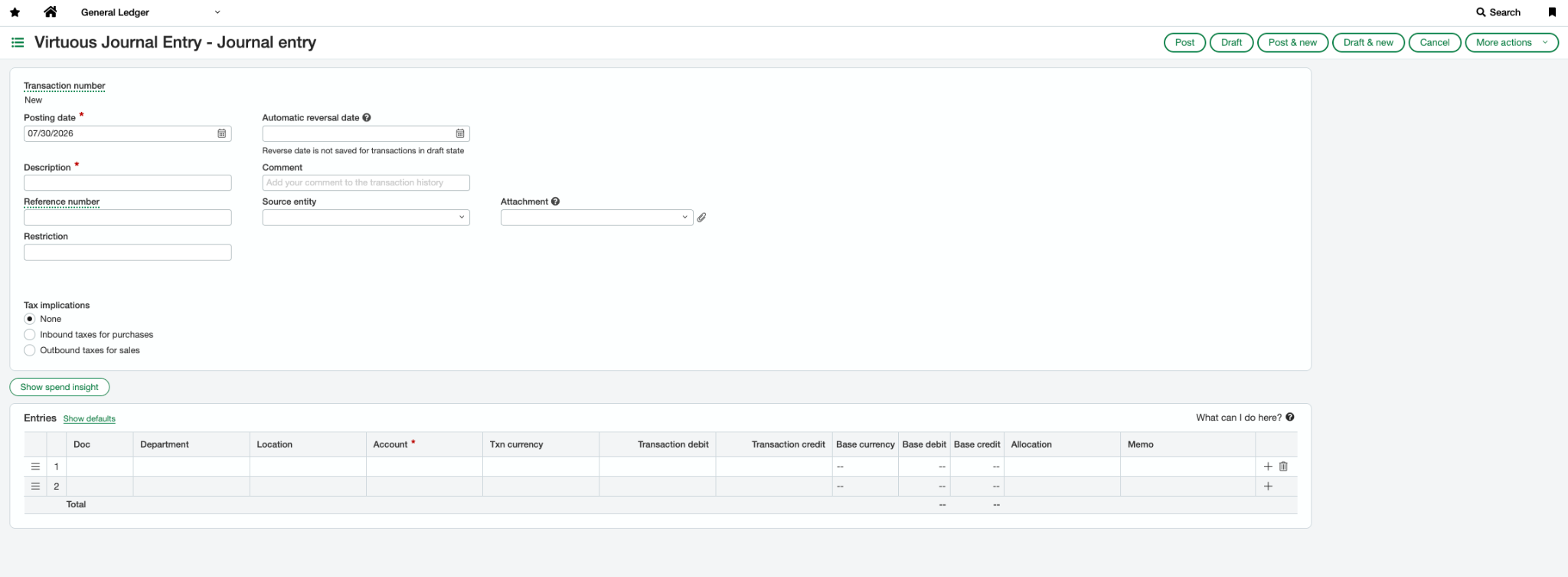Click Show spend insight

(x=60, y=387)
